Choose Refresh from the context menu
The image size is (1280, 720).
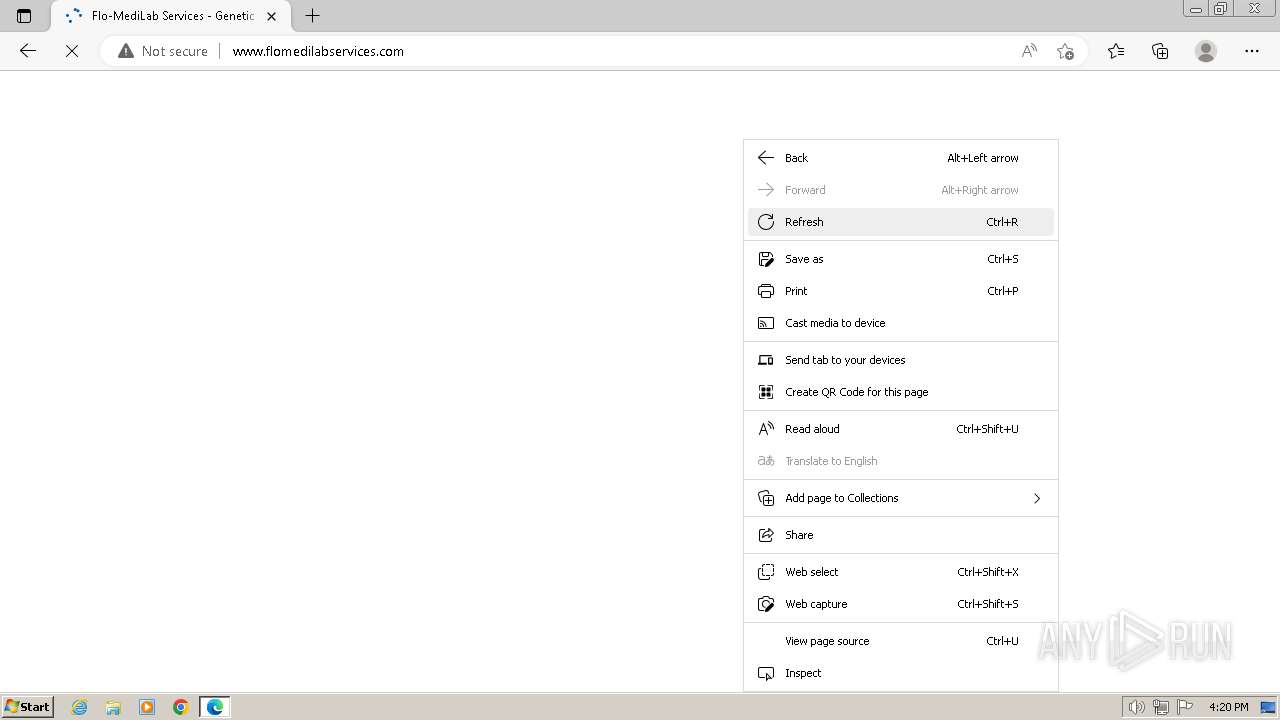(901, 222)
